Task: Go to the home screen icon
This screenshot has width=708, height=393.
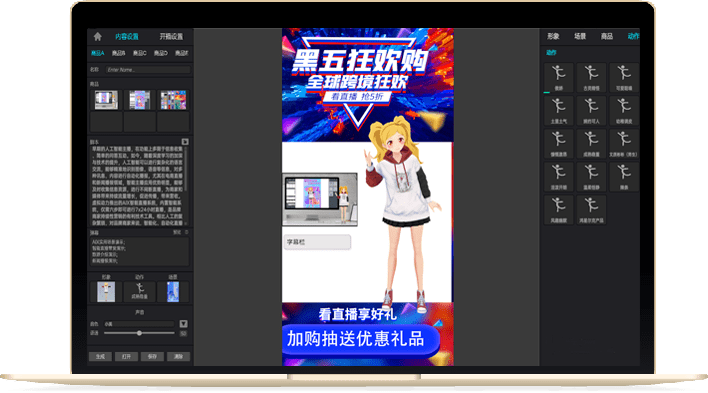Action: (x=98, y=37)
